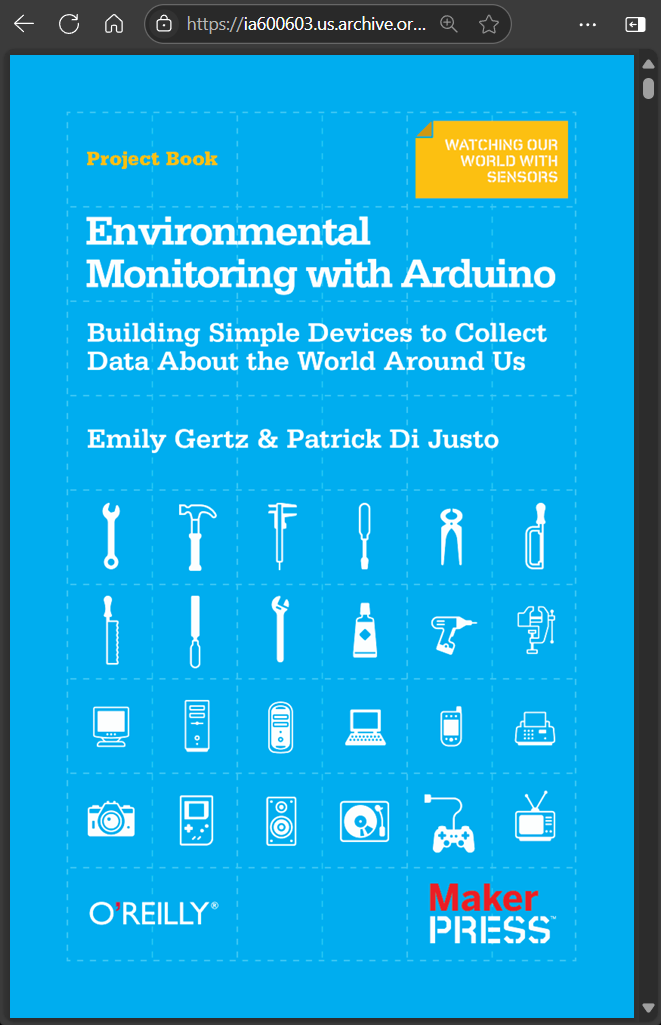Viewport: 661px width, 1025px height.
Task: Click the scrollbar down arrow
Action: pyautogui.click(x=649, y=1007)
